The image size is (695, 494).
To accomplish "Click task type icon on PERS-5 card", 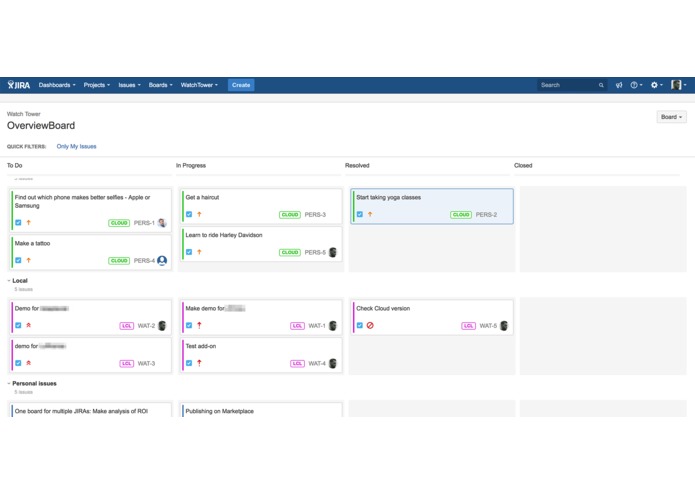I will pyautogui.click(x=189, y=252).
